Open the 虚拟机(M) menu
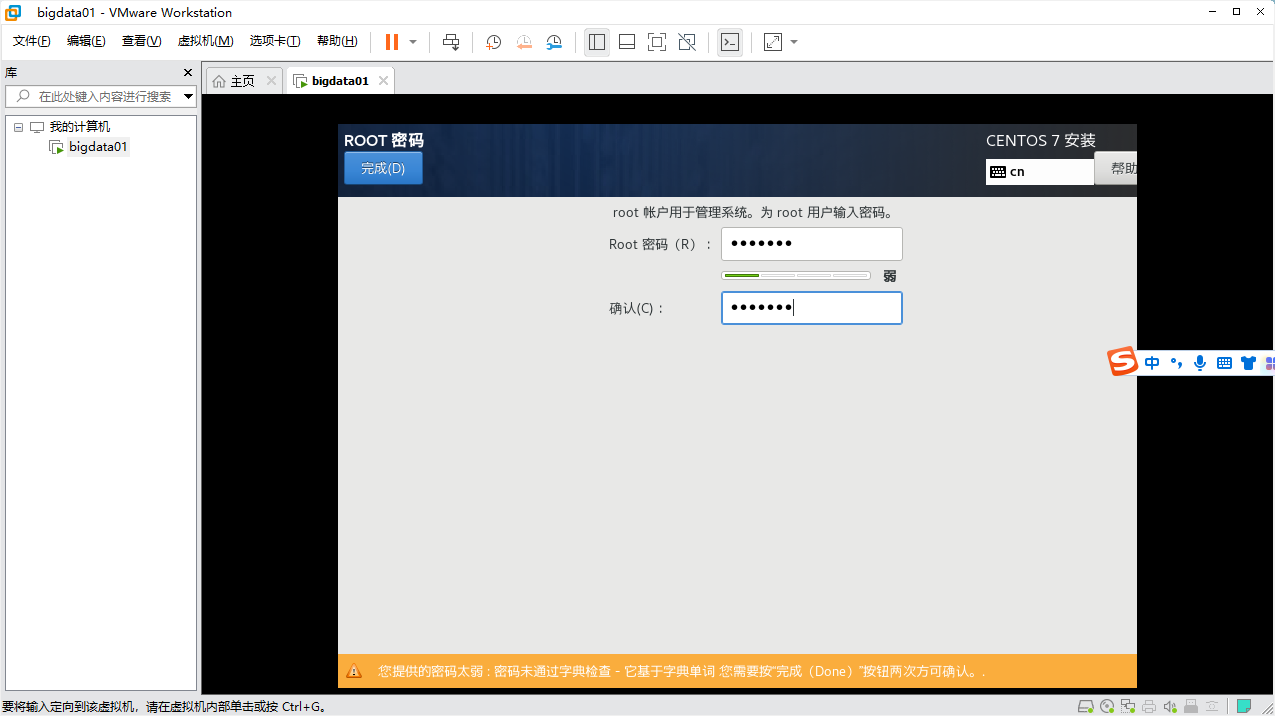Image resolution: width=1275 pixels, height=716 pixels. [x=205, y=41]
